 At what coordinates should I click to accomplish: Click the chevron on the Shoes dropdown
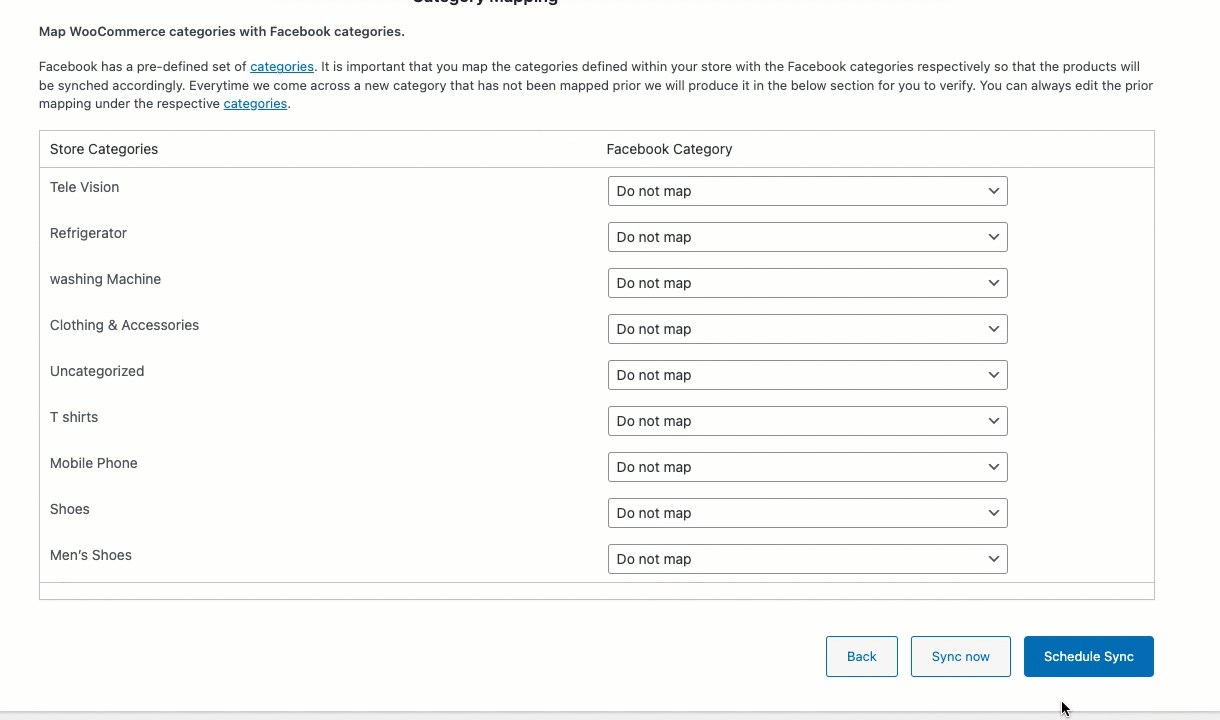(994, 513)
